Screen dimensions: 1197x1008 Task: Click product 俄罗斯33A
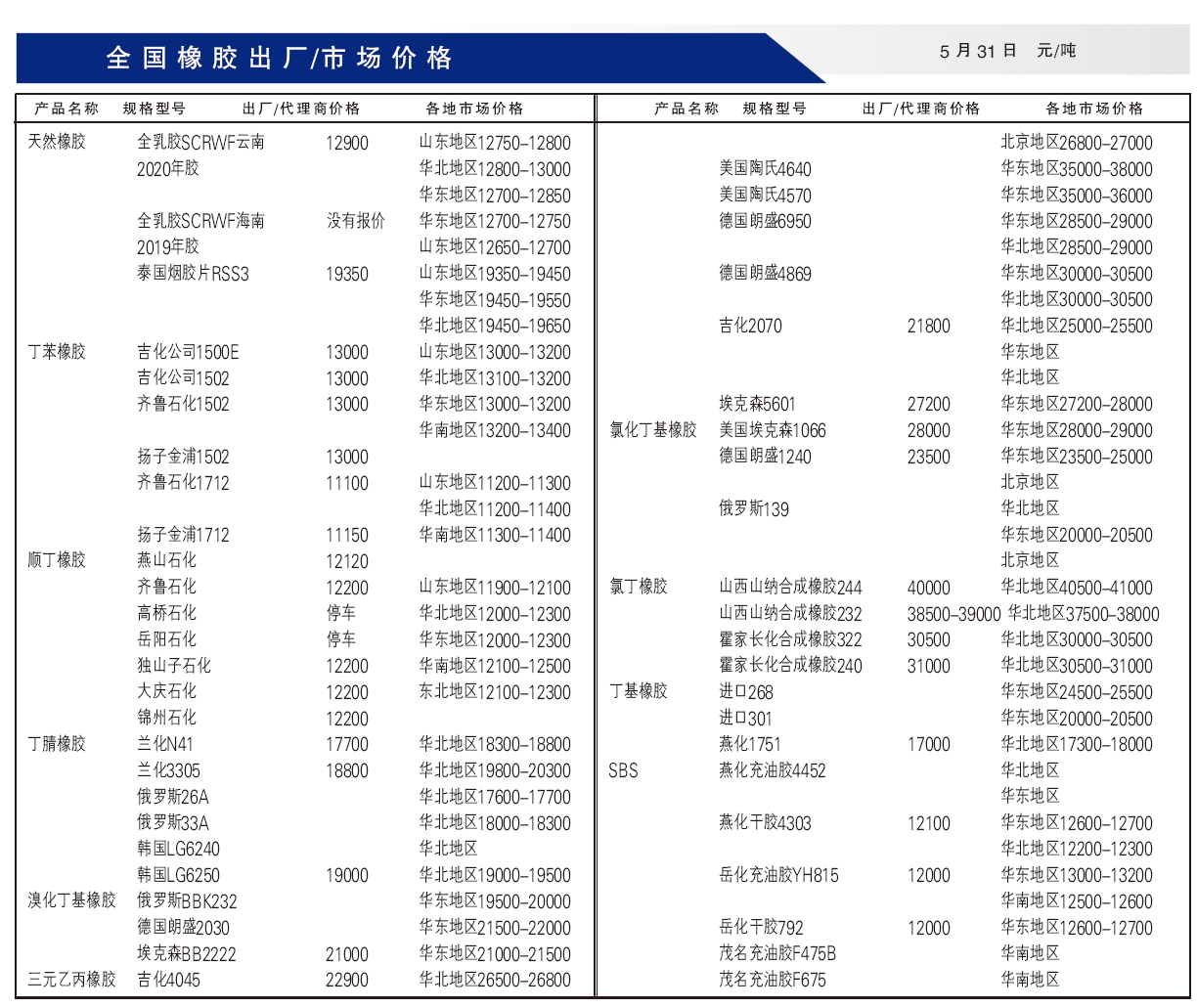173,823
